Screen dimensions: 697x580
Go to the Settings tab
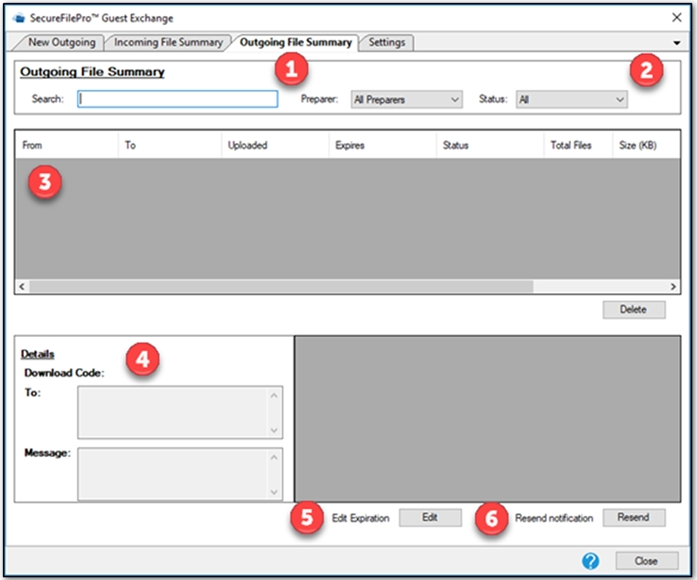point(386,42)
